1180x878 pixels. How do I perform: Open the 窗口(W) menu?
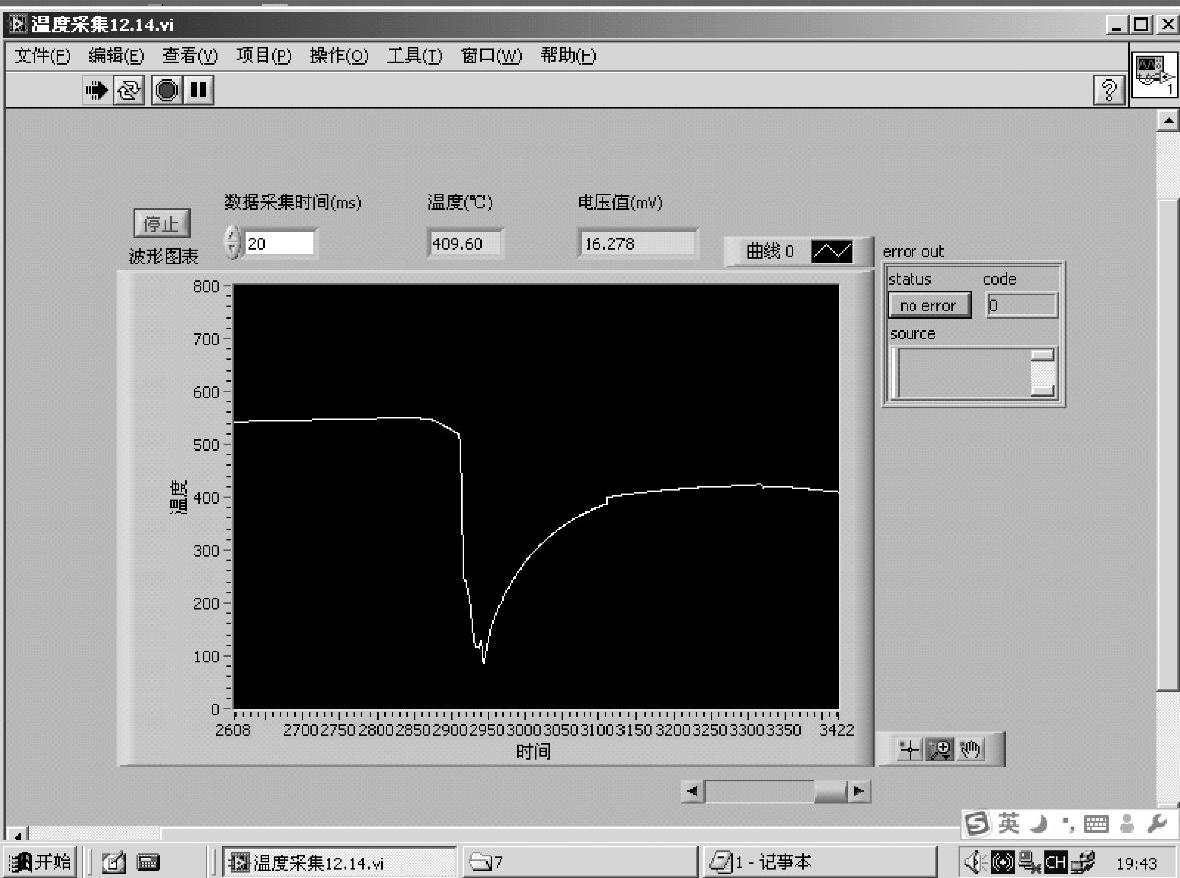pos(491,56)
